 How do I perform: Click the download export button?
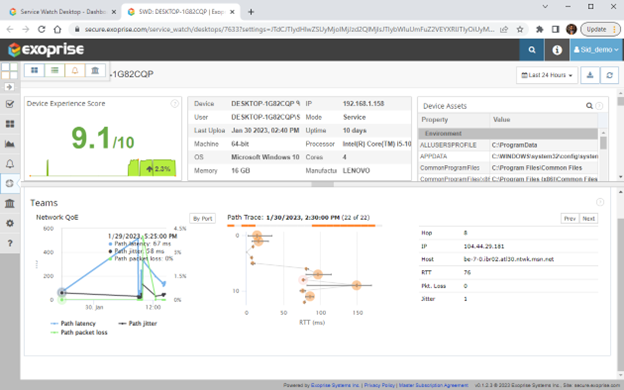(x=590, y=75)
